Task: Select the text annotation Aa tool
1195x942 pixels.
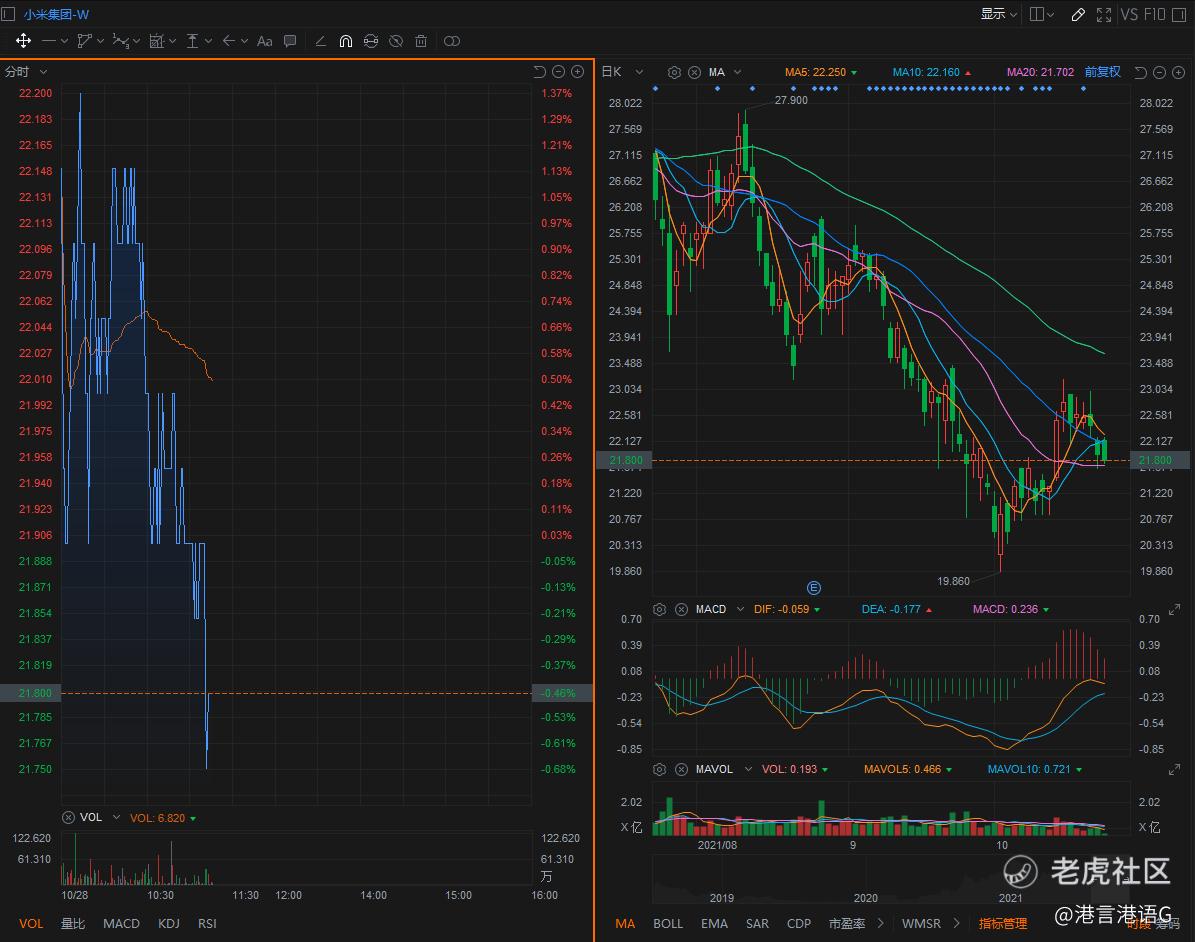Action: point(264,41)
